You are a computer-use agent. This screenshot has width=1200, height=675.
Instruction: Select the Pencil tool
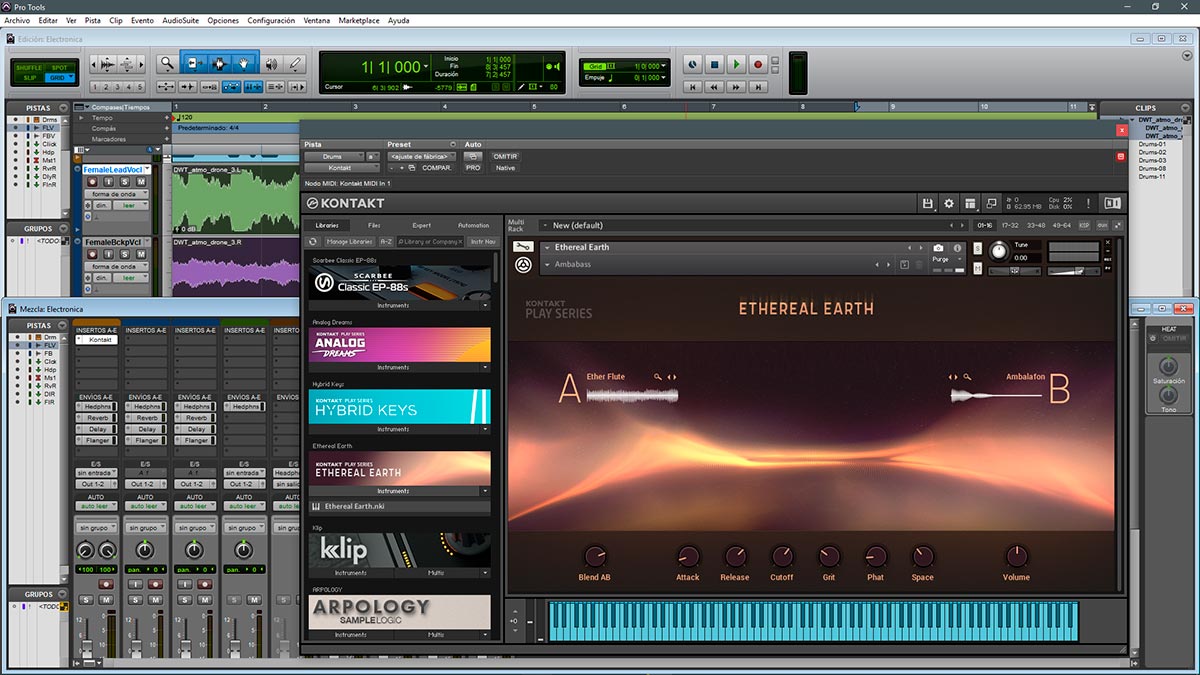point(295,63)
